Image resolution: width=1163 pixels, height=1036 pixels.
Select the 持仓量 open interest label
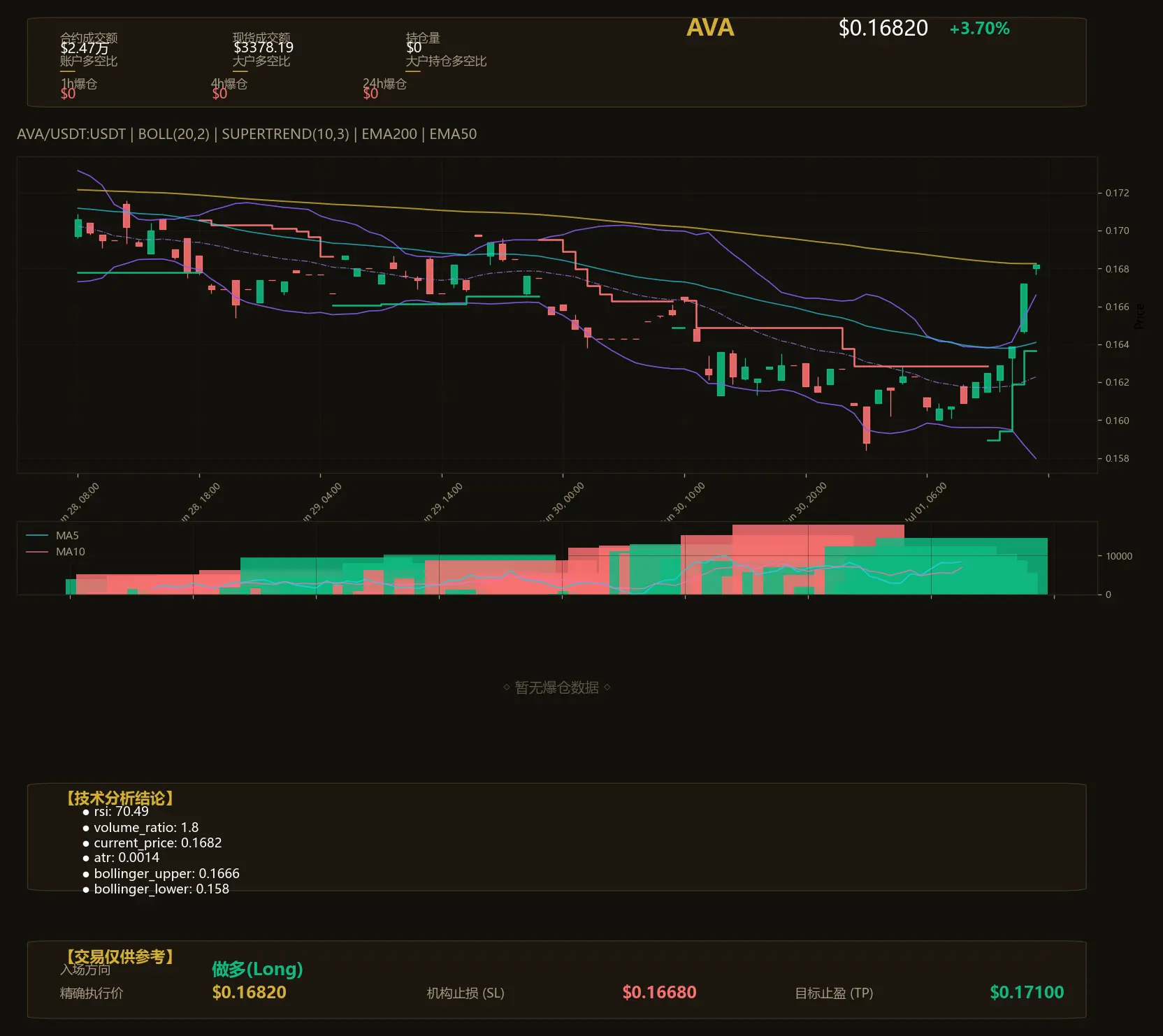tap(423, 38)
